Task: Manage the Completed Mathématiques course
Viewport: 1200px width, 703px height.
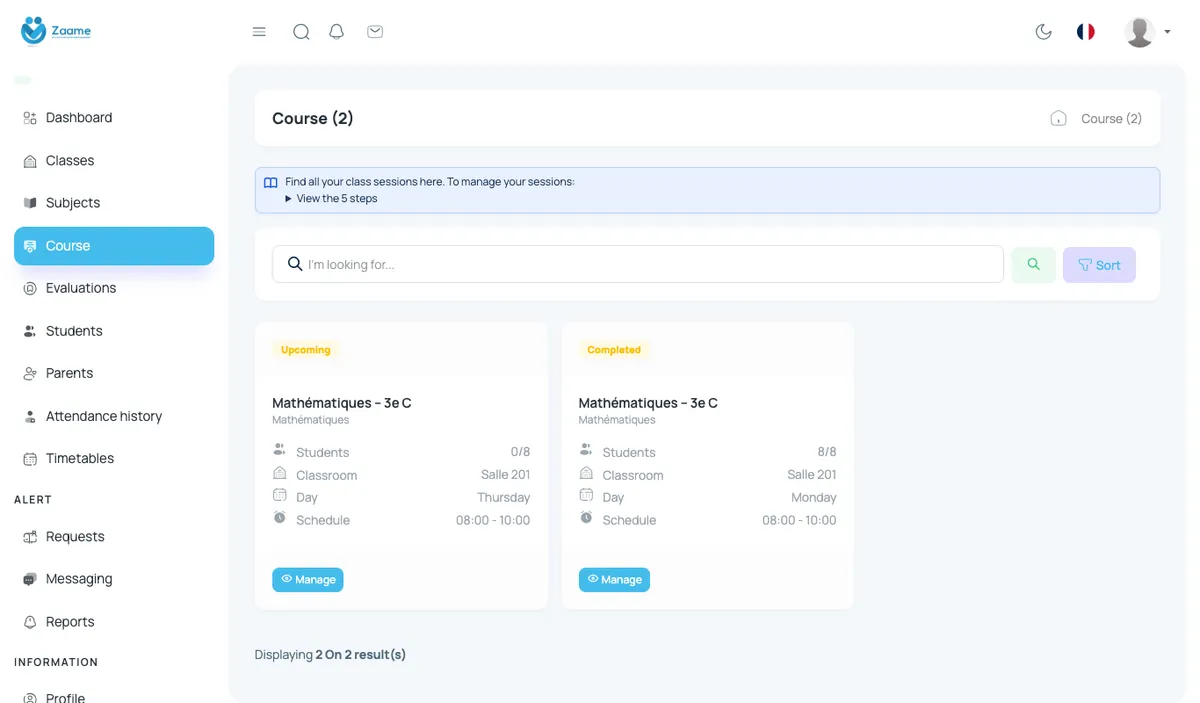Action: pyautogui.click(x=614, y=580)
